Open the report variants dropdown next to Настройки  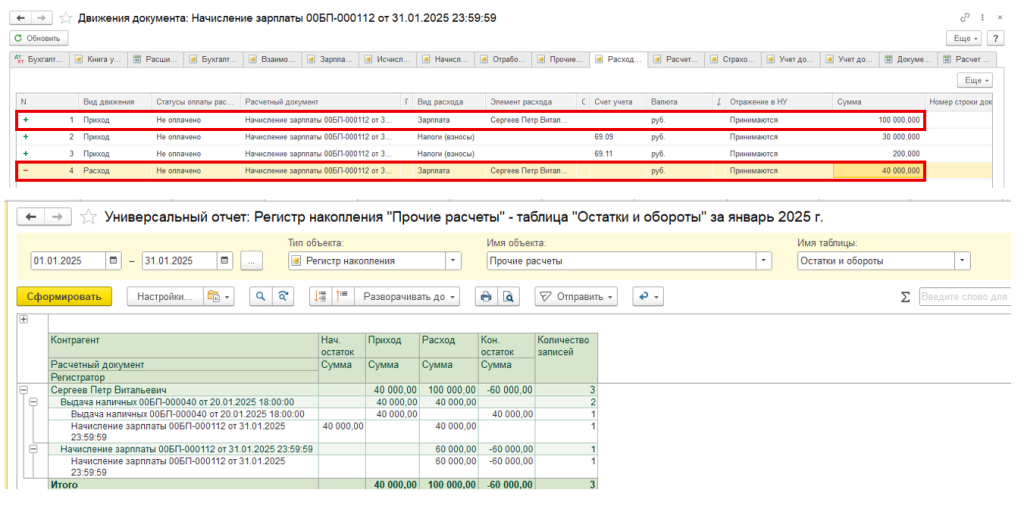tap(219, 296)
